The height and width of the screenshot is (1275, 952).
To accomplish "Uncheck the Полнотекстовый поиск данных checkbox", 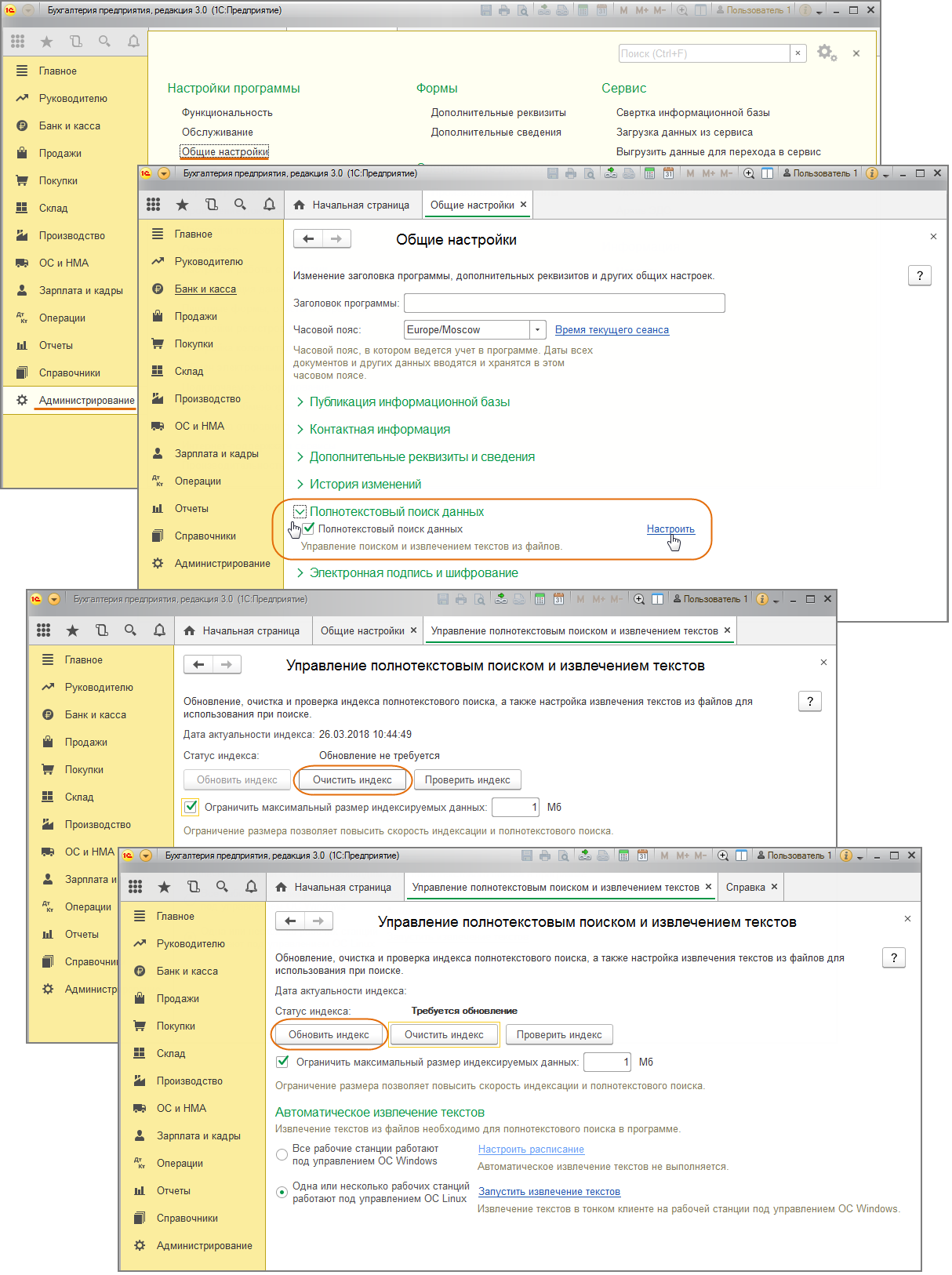I will (309, 529).
